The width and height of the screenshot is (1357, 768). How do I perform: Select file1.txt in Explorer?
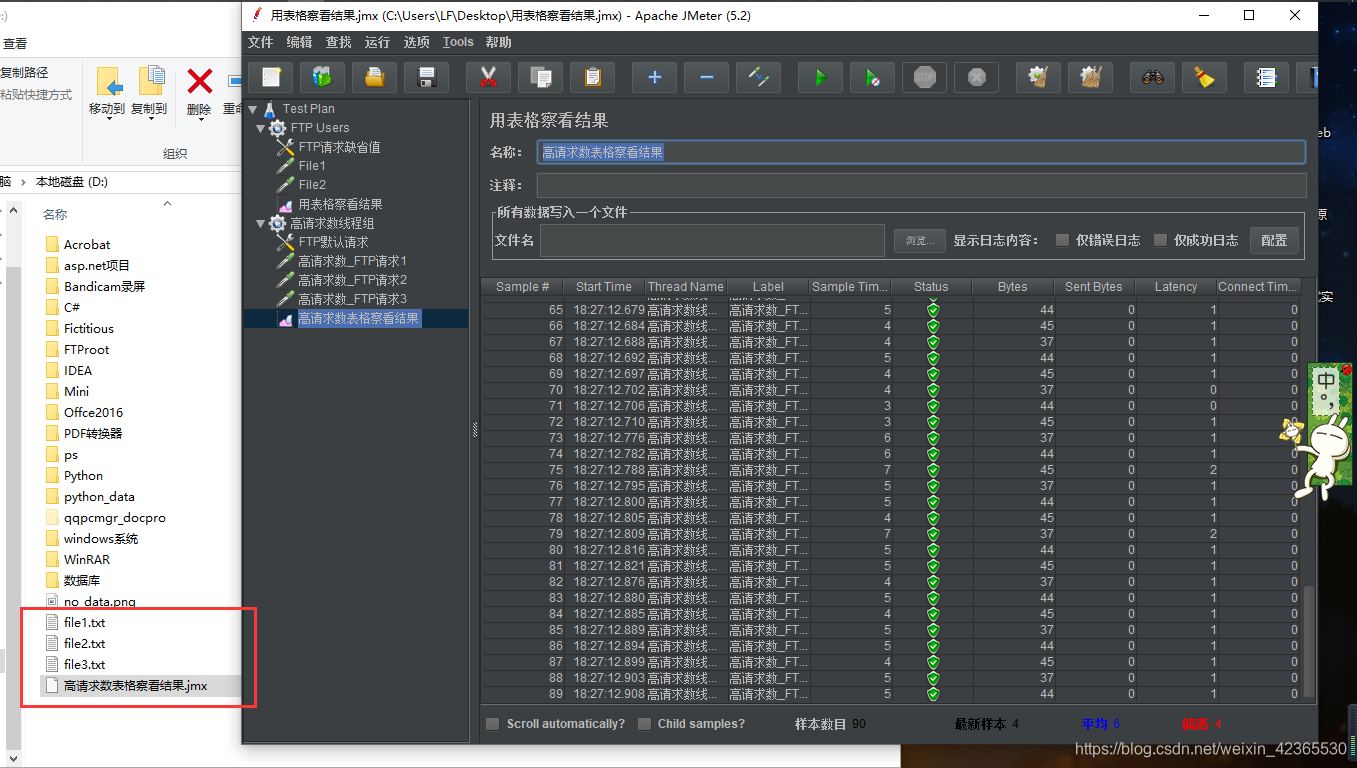point(84,623)
